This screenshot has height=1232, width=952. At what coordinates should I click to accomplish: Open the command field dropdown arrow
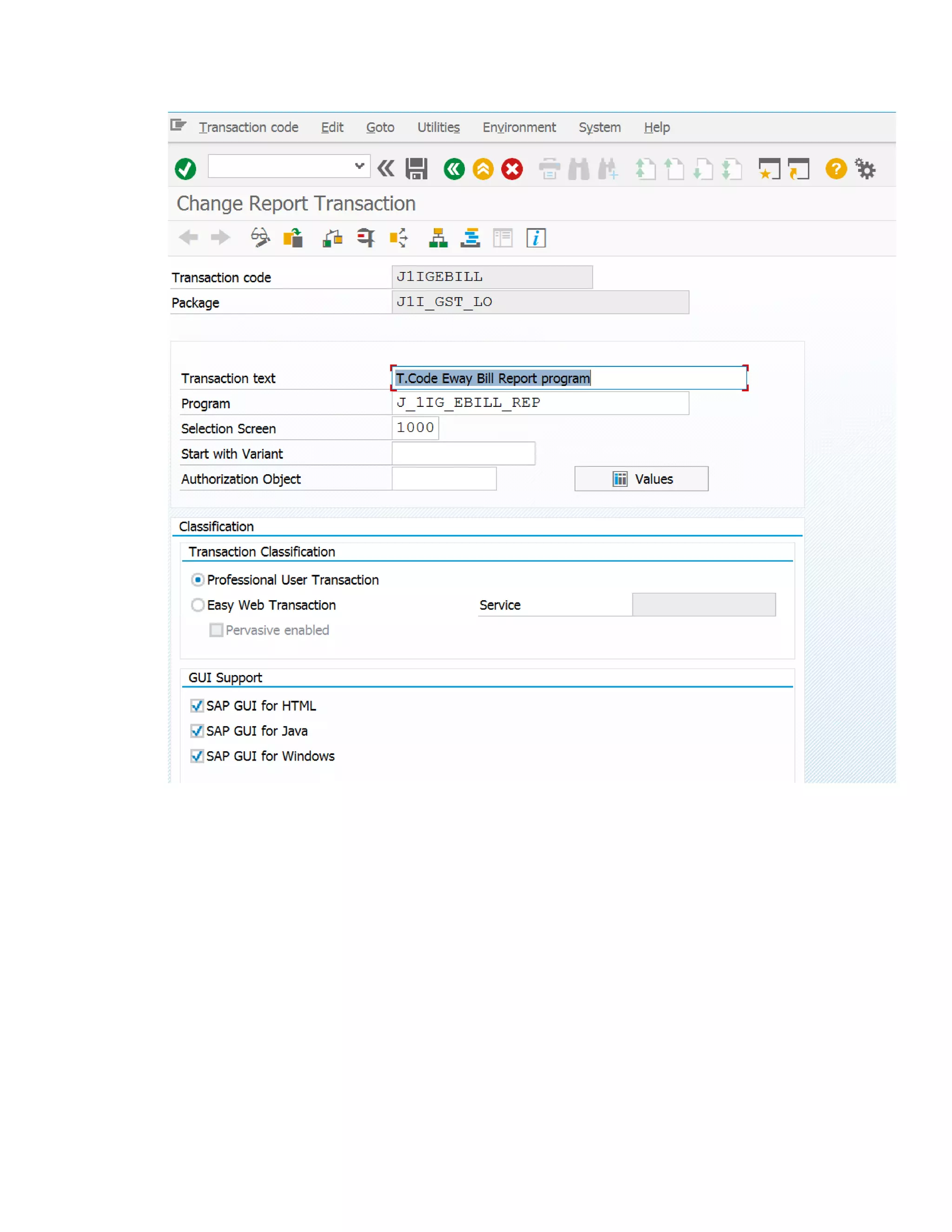click(x=359, y=166)
